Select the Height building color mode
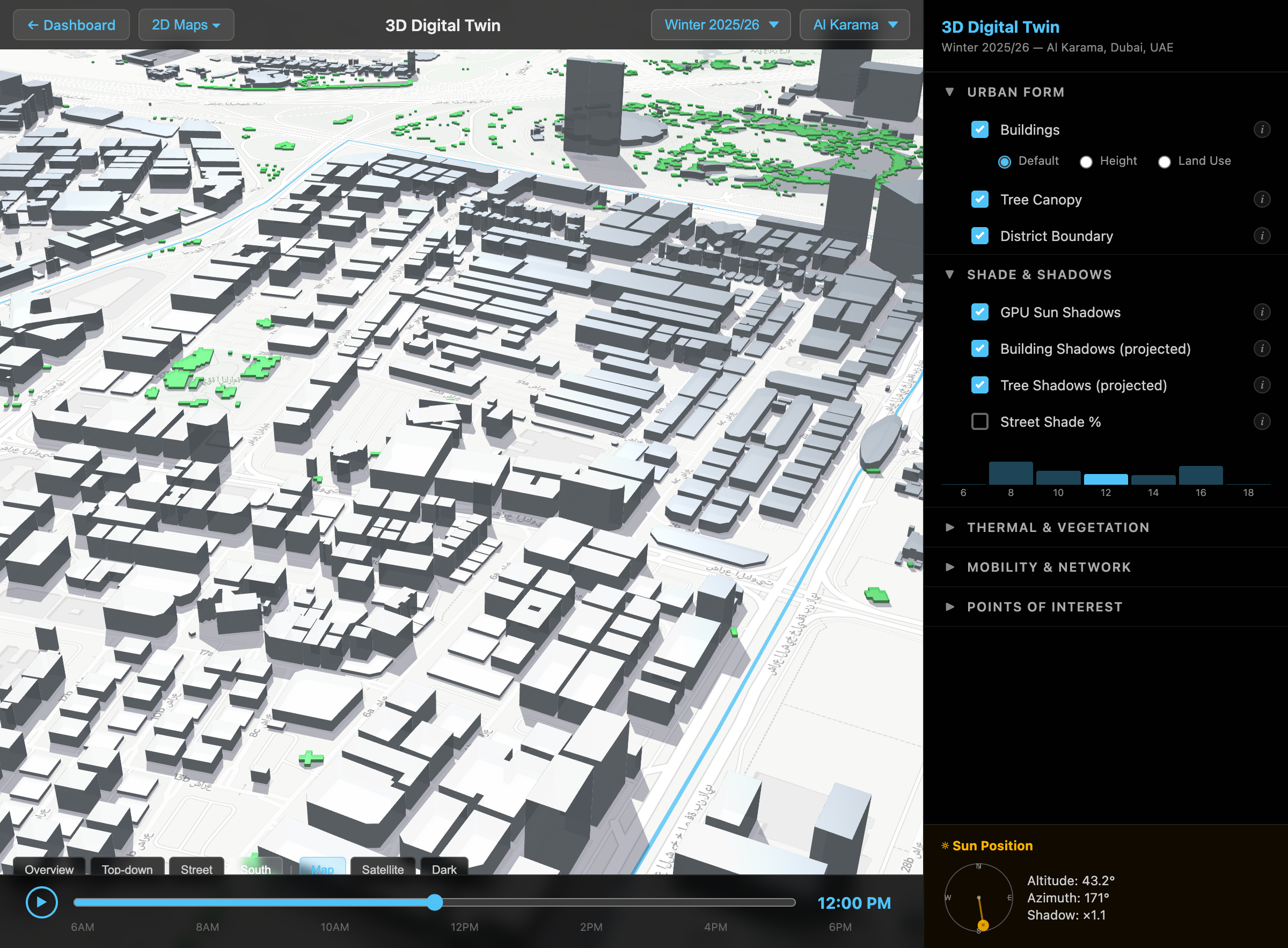Screen dimensions: 1288x948 point(1086,162)
